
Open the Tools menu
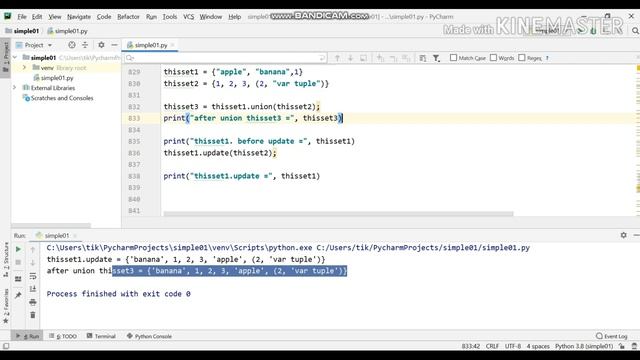170,17
